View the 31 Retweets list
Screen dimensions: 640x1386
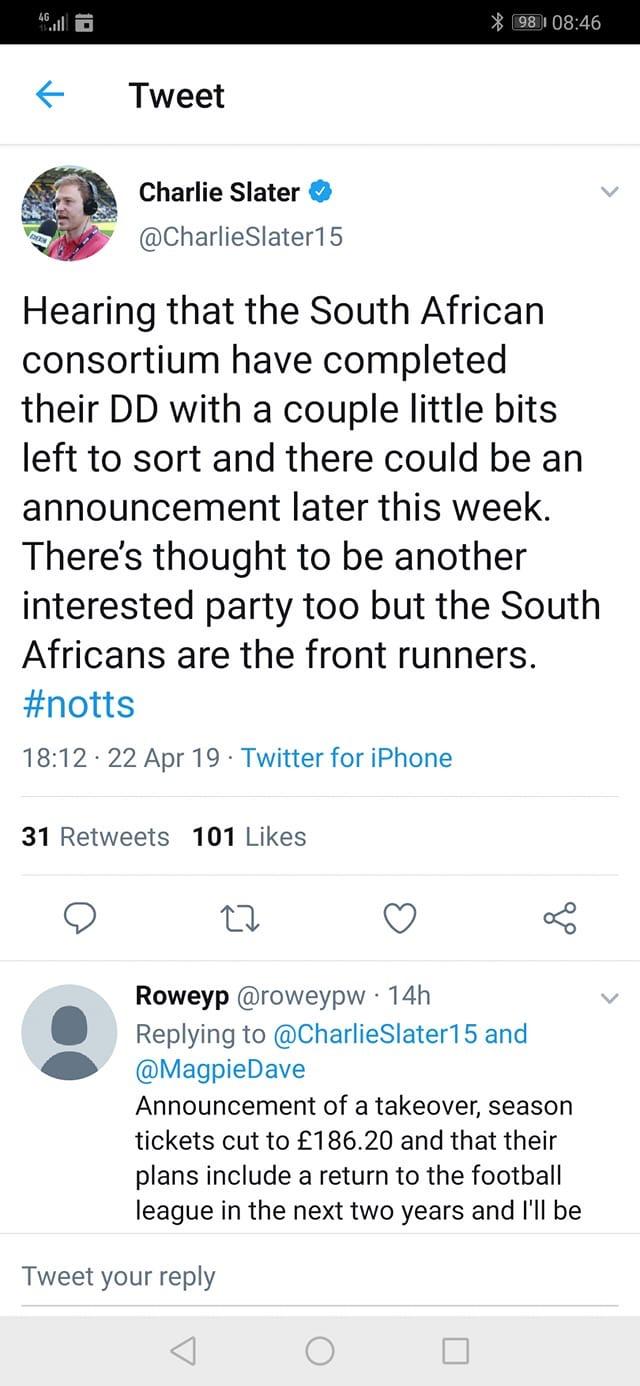(96, 836)
